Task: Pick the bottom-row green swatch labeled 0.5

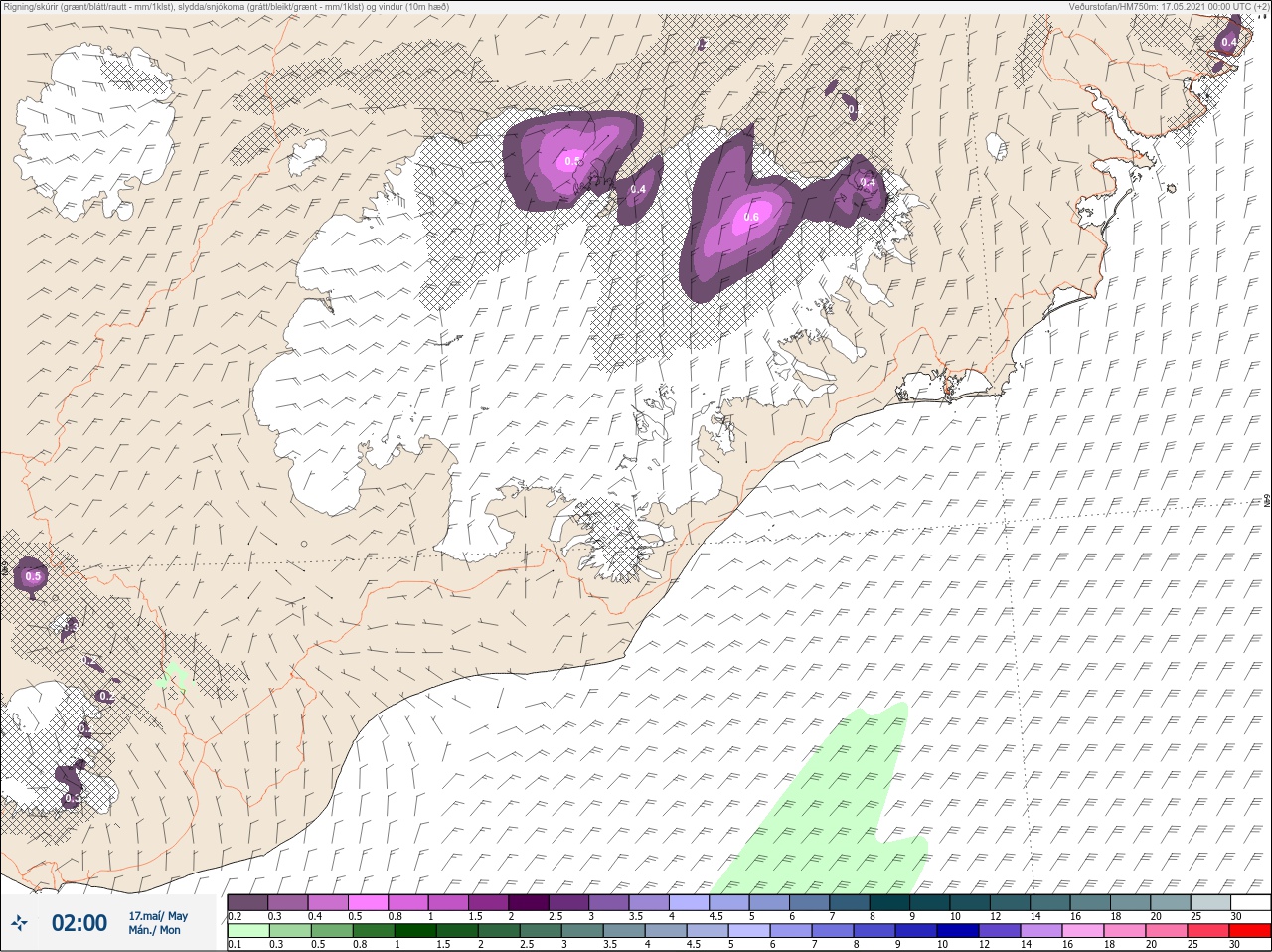Action: [x=332, y=931]
